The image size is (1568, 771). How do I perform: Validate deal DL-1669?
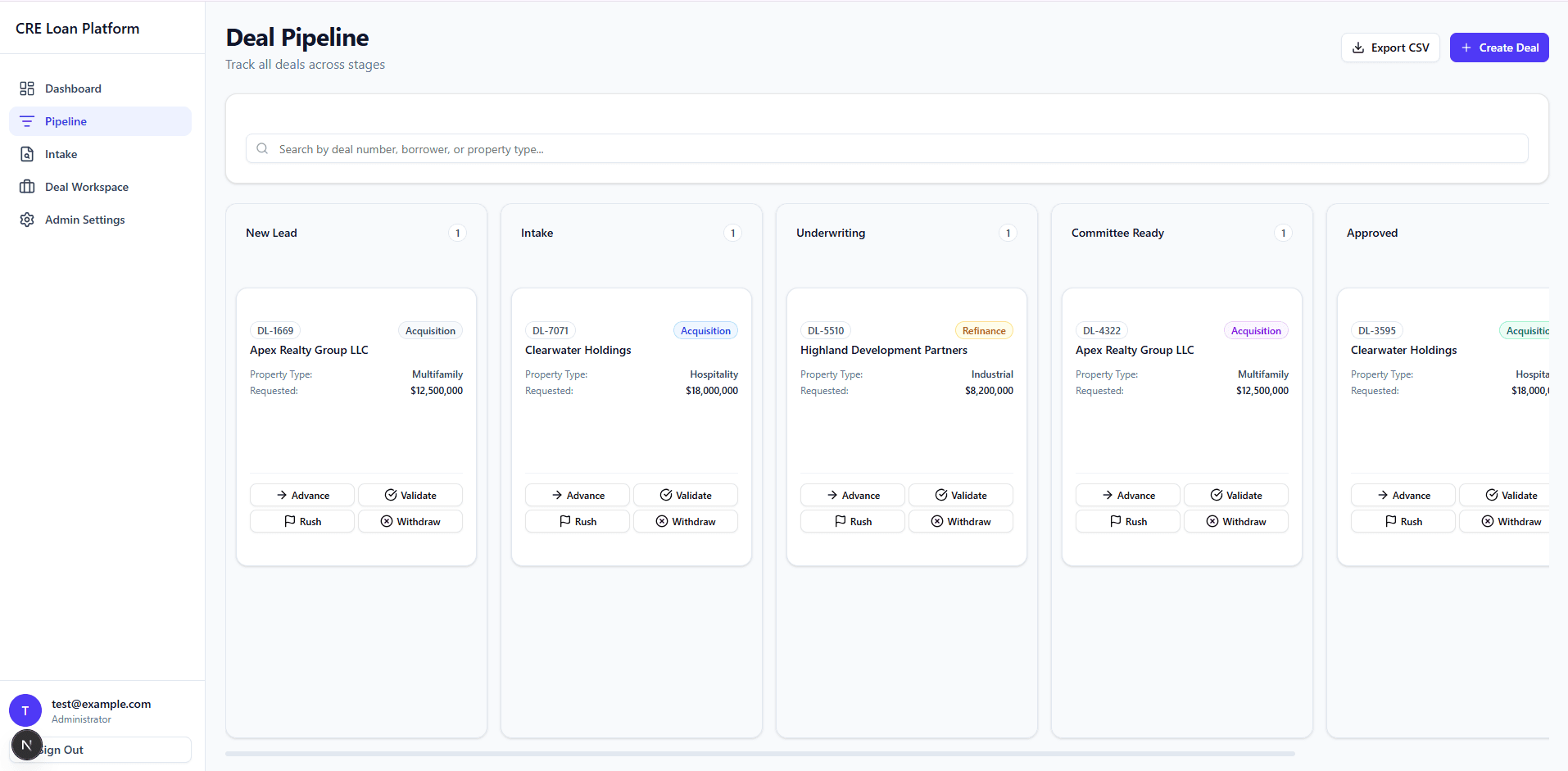pyautogui.click(x=410, y=495)
